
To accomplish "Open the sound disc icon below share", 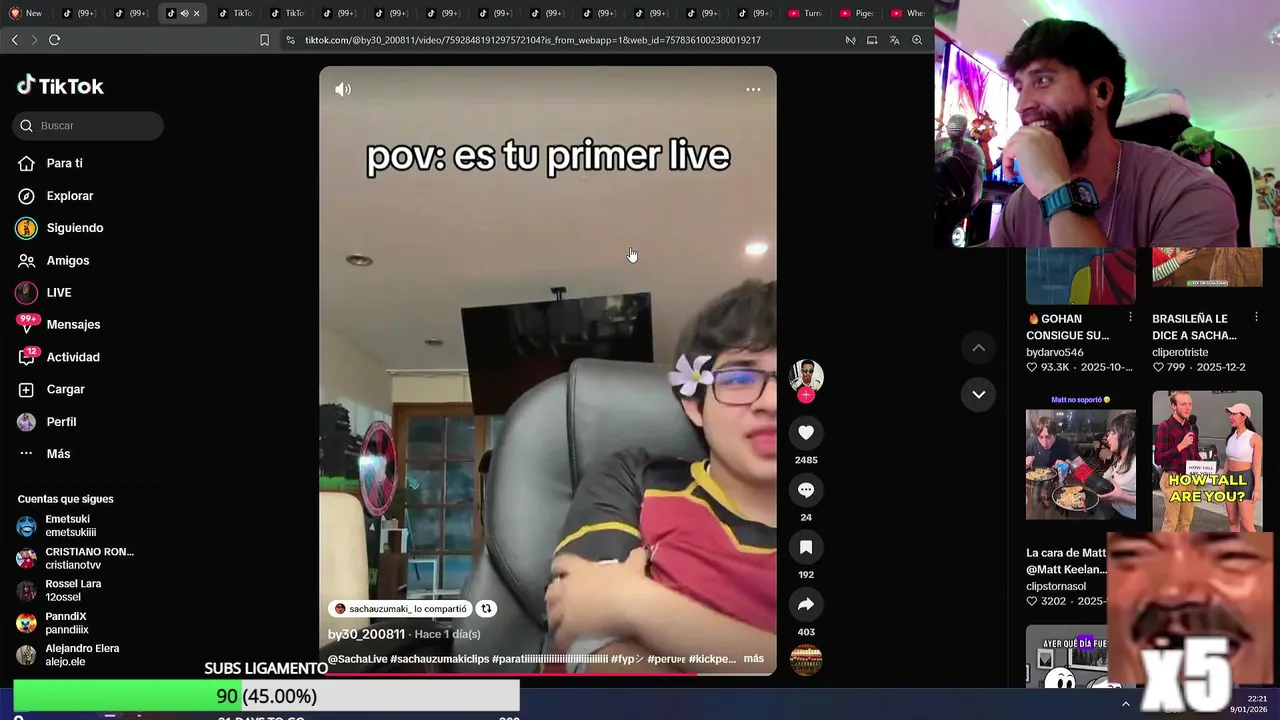I will point(806,659).
